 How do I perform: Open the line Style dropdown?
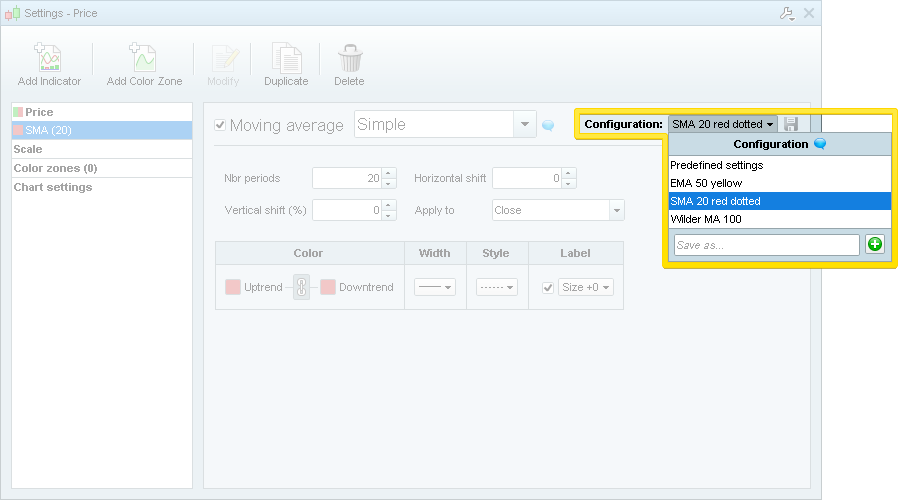[x=496, y=287]
